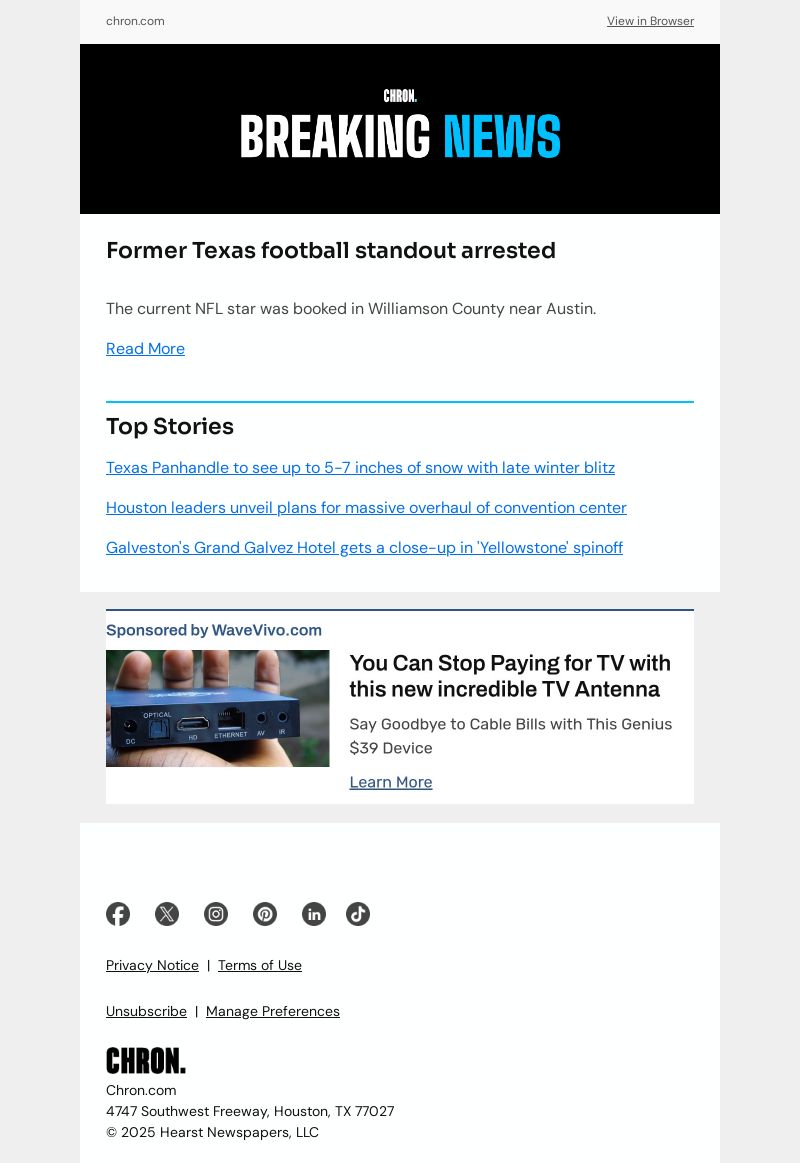Open the Pinterest social icon
The image size is (800, 1163).
(x=265, y=914)
